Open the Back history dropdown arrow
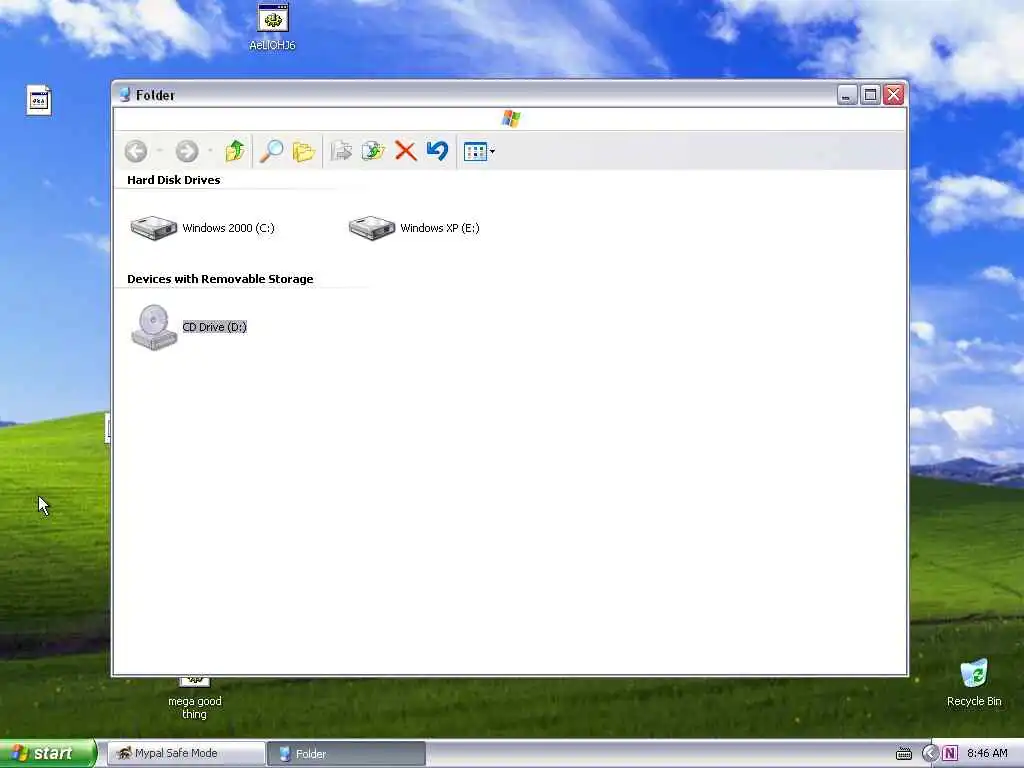 [159, 152]
